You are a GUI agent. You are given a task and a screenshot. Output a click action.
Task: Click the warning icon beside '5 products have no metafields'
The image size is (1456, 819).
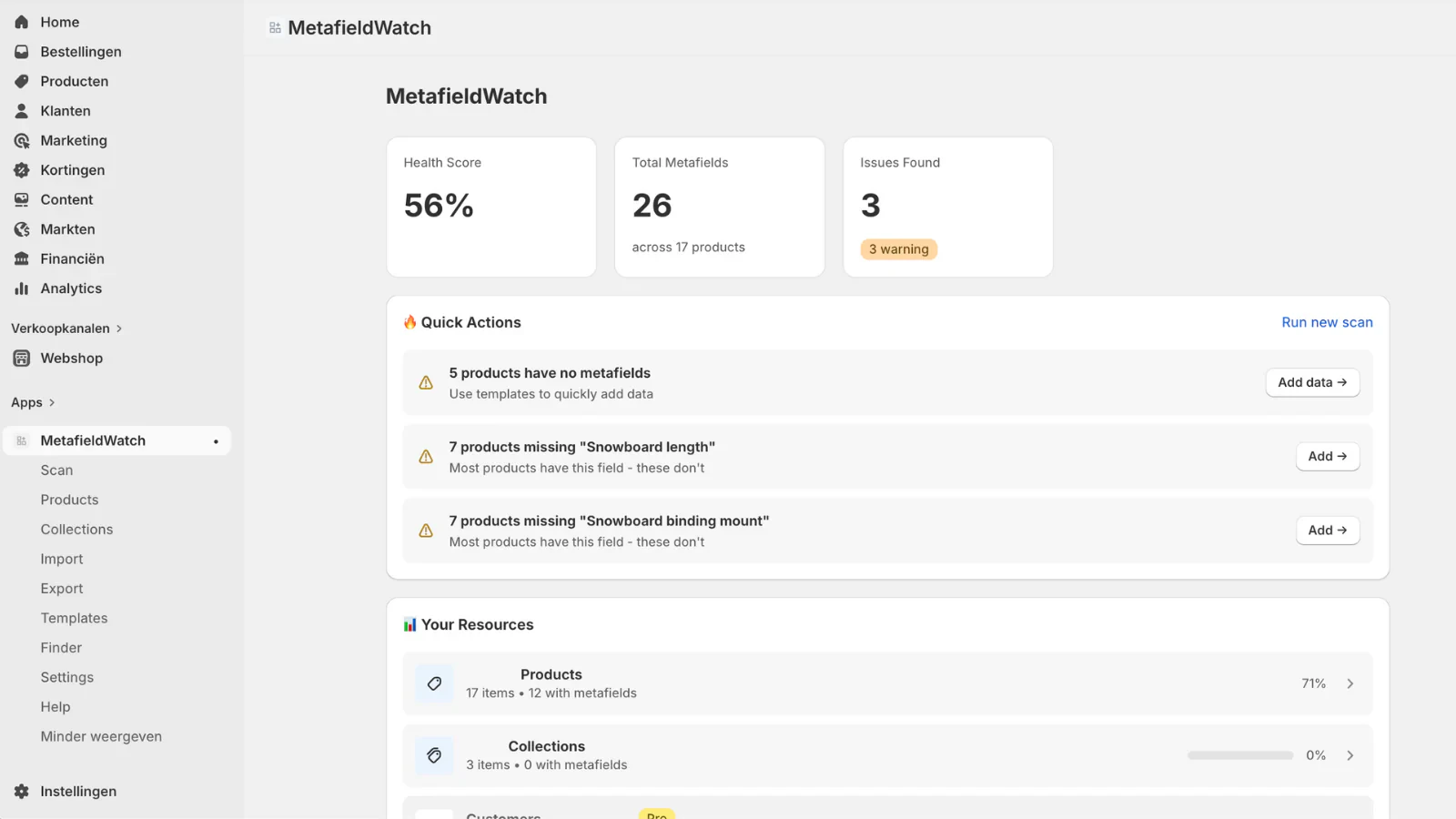coord(426,383)
